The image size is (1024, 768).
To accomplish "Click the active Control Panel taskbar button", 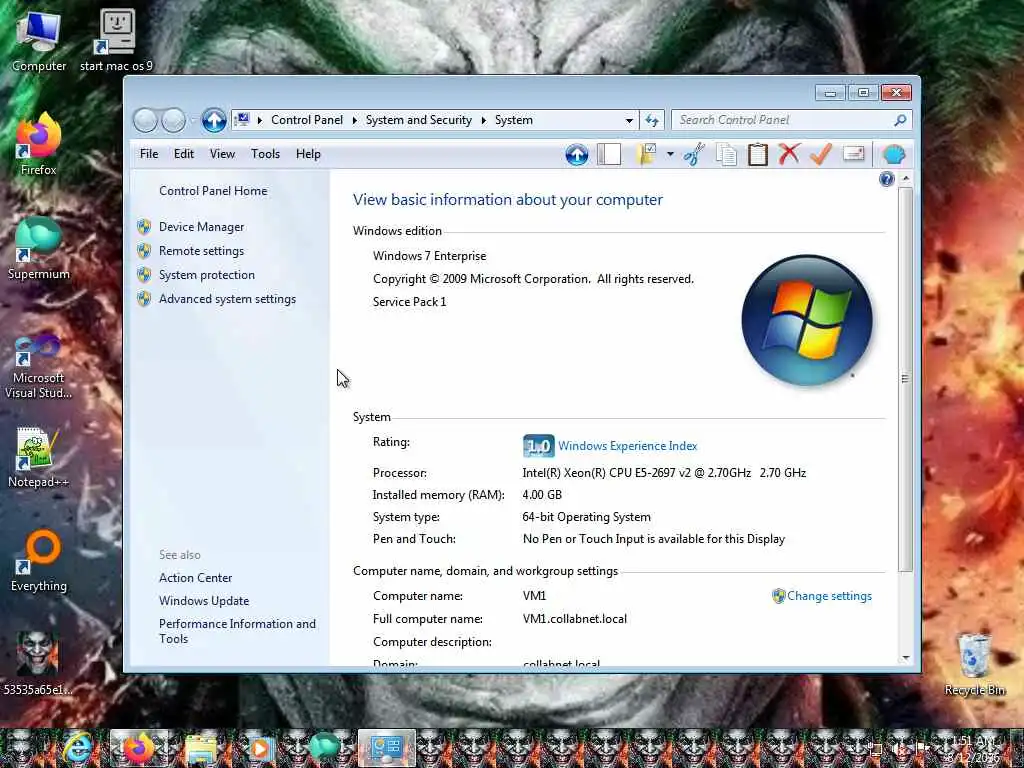I will tap(387, 748).
